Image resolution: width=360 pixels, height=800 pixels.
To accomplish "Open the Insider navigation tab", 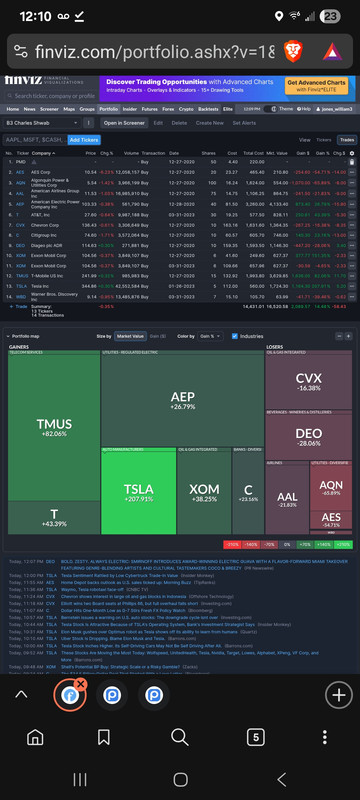I will 130,109.
